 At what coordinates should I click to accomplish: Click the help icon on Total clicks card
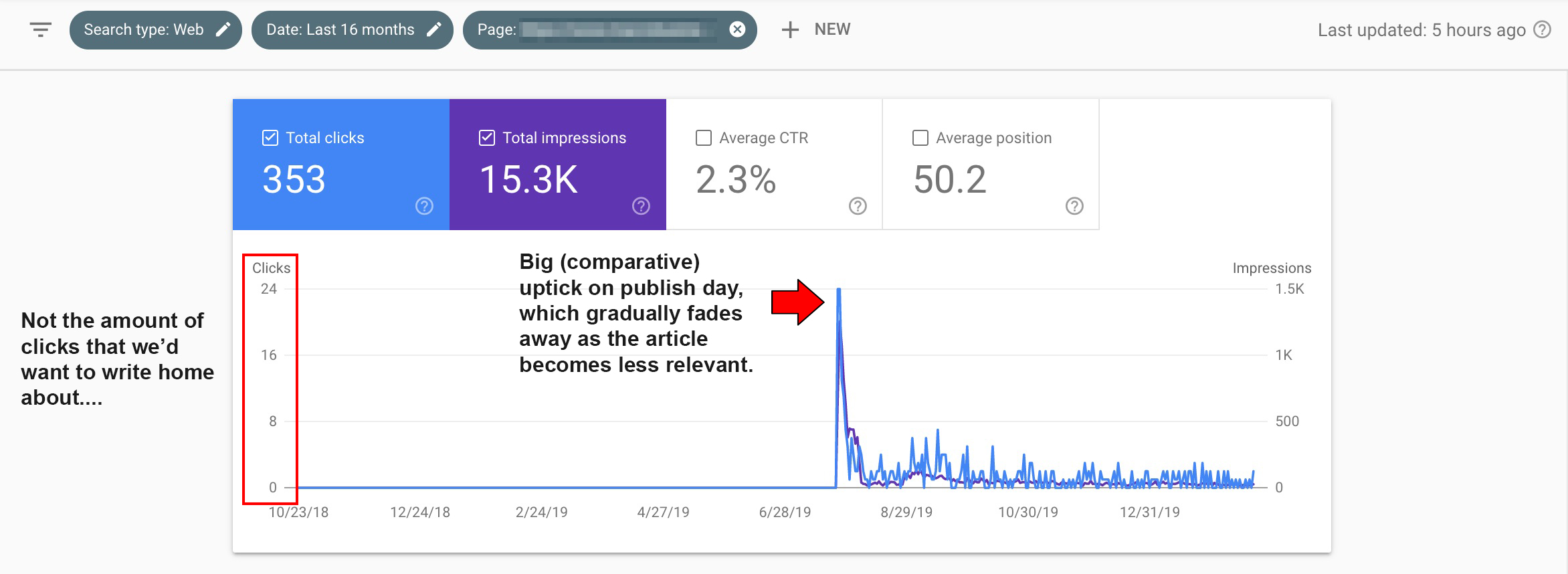click(x=424, y=207)
